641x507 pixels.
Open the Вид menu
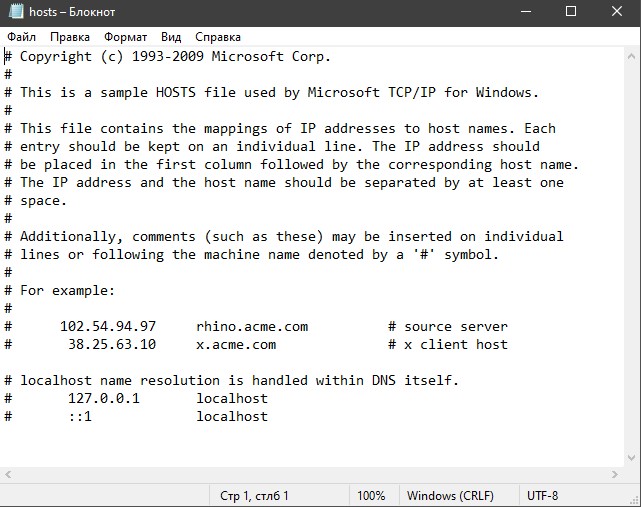click(x=171, y=37)
